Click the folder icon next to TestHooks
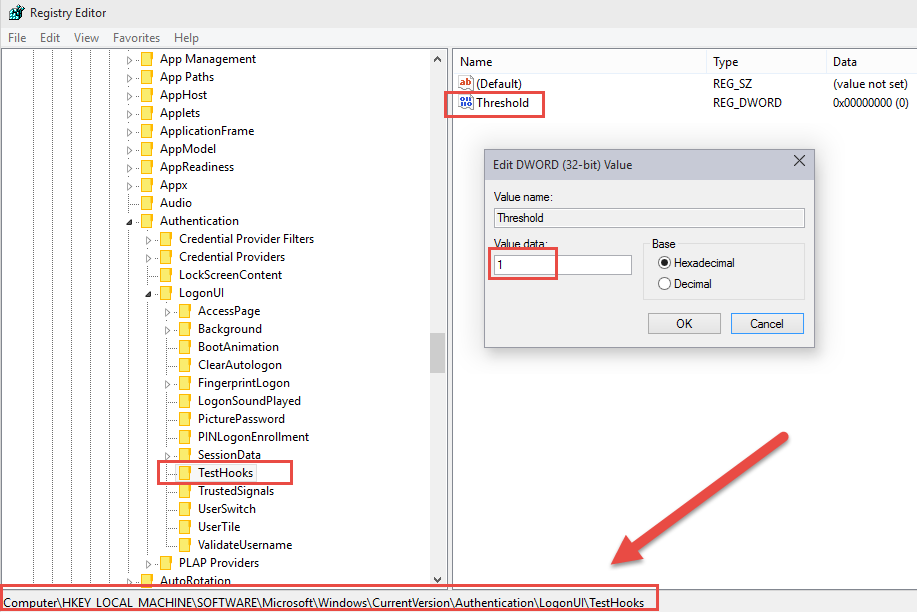The width and height of the screenshot is (917, 612). point(185,473)
